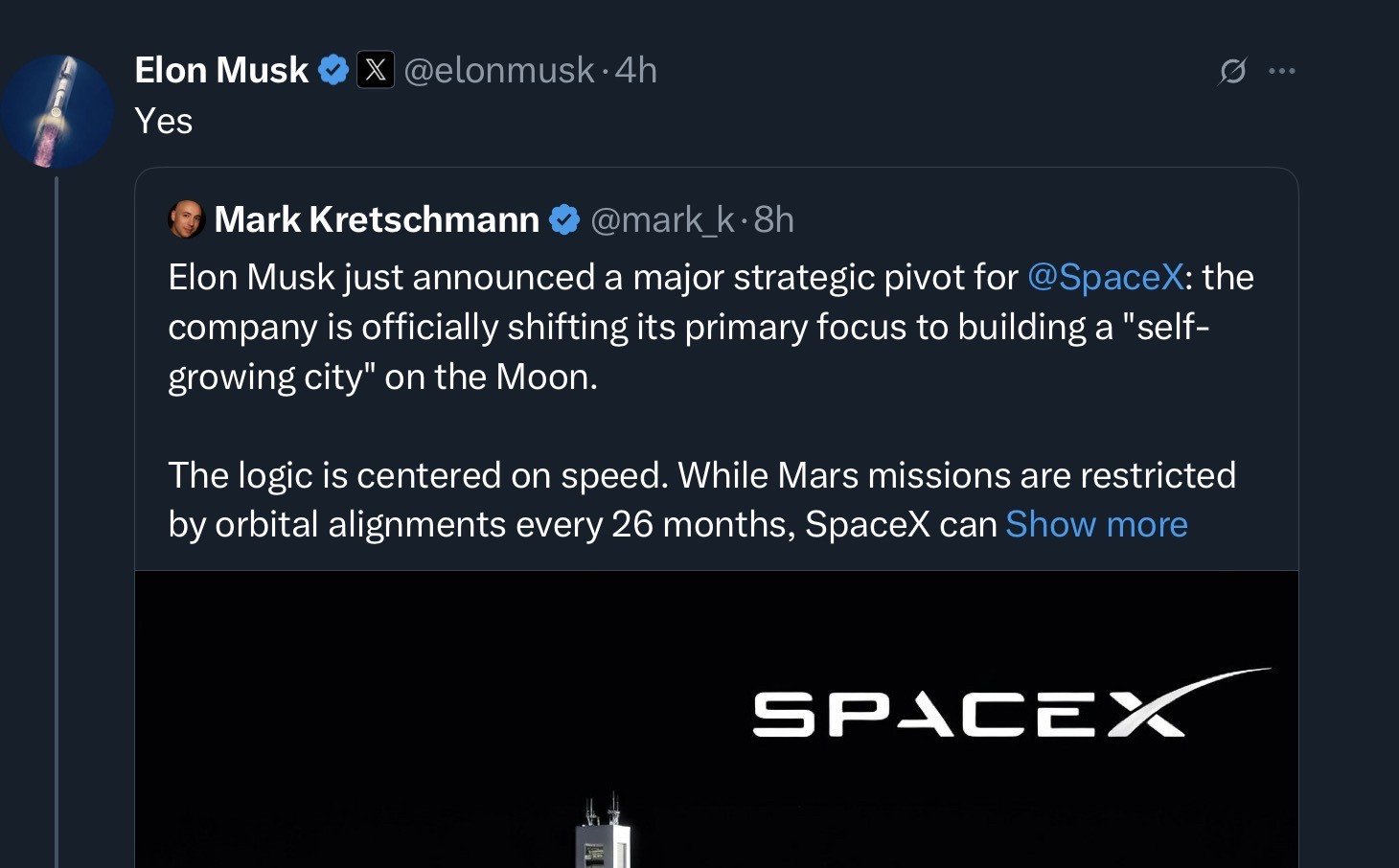Open the three-dot more options menu

(1281, 71)
